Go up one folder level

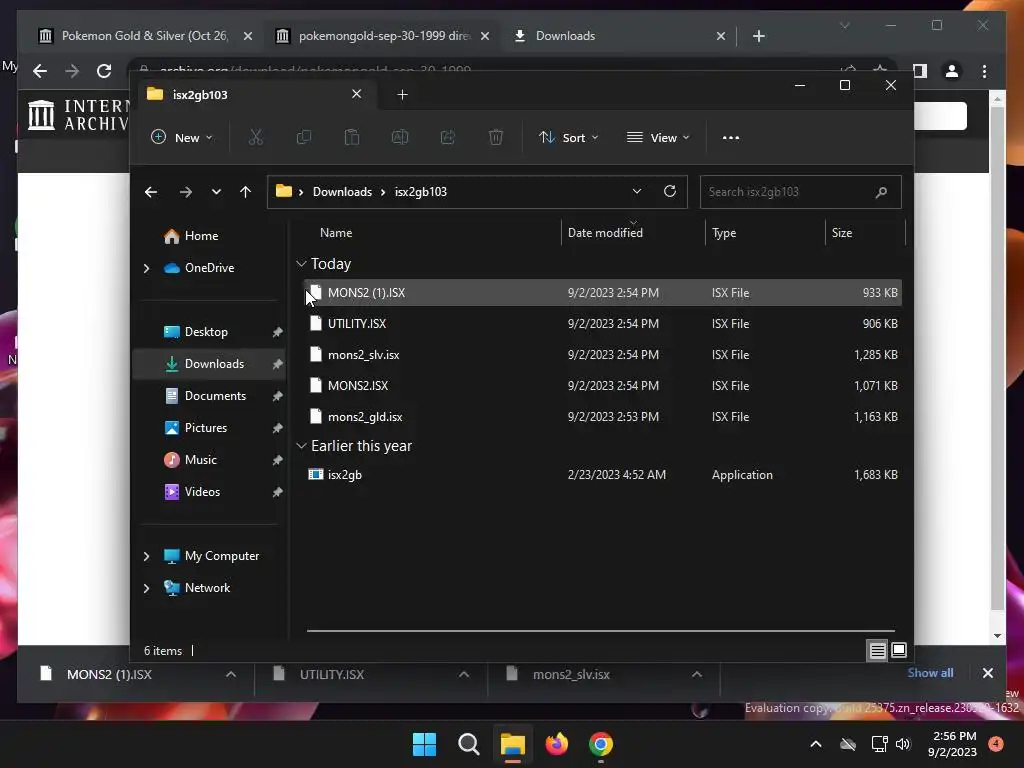coord(246,192)
